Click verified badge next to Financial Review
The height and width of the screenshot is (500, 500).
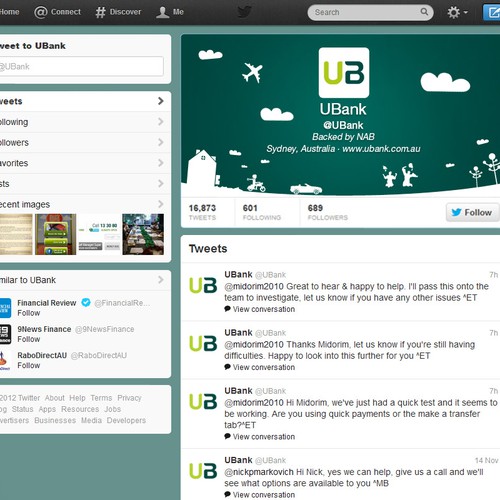[86, 302]
